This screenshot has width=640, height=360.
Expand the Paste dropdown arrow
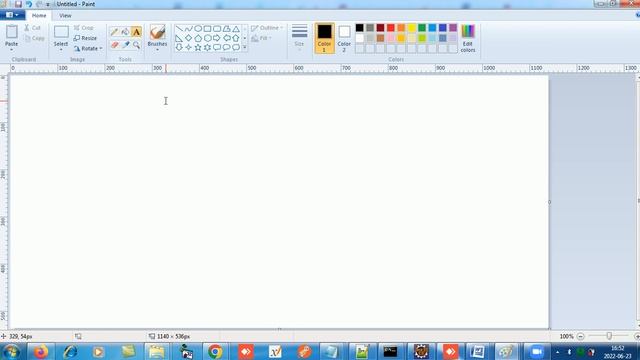coord(11,50)
